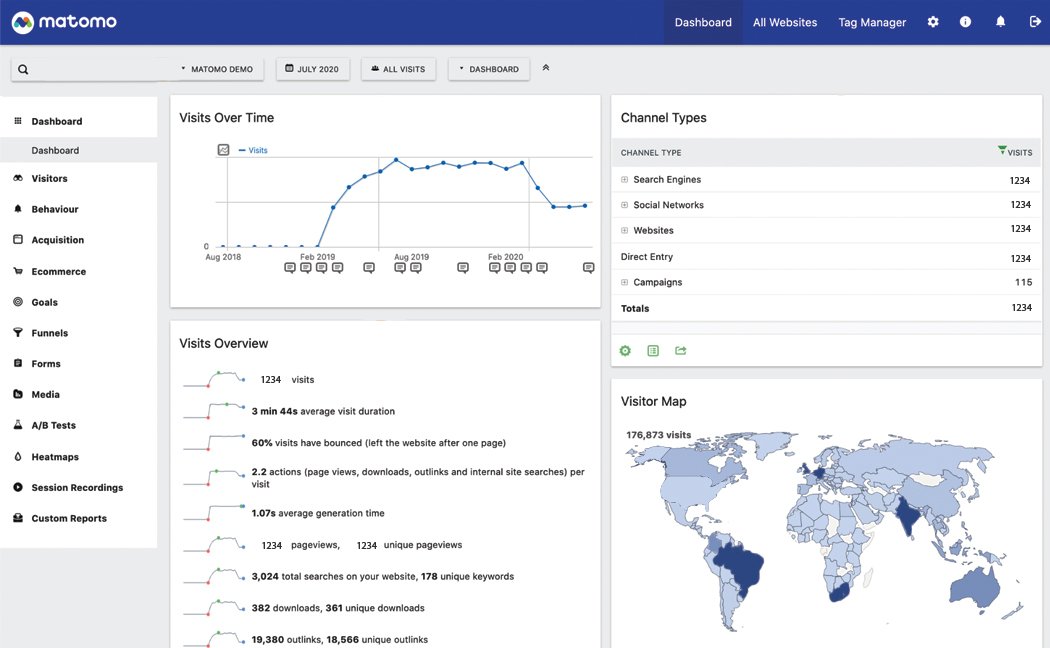Expand the Search Engines row
The image size is (1050, 648).
click(x=624, y=179)
